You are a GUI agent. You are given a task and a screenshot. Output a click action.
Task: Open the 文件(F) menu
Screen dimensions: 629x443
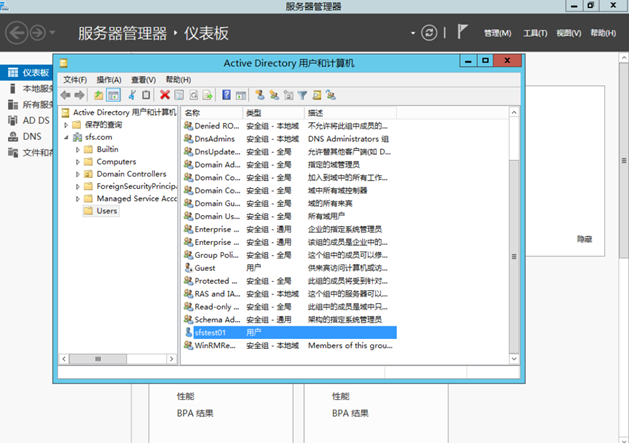click(75, 79)
